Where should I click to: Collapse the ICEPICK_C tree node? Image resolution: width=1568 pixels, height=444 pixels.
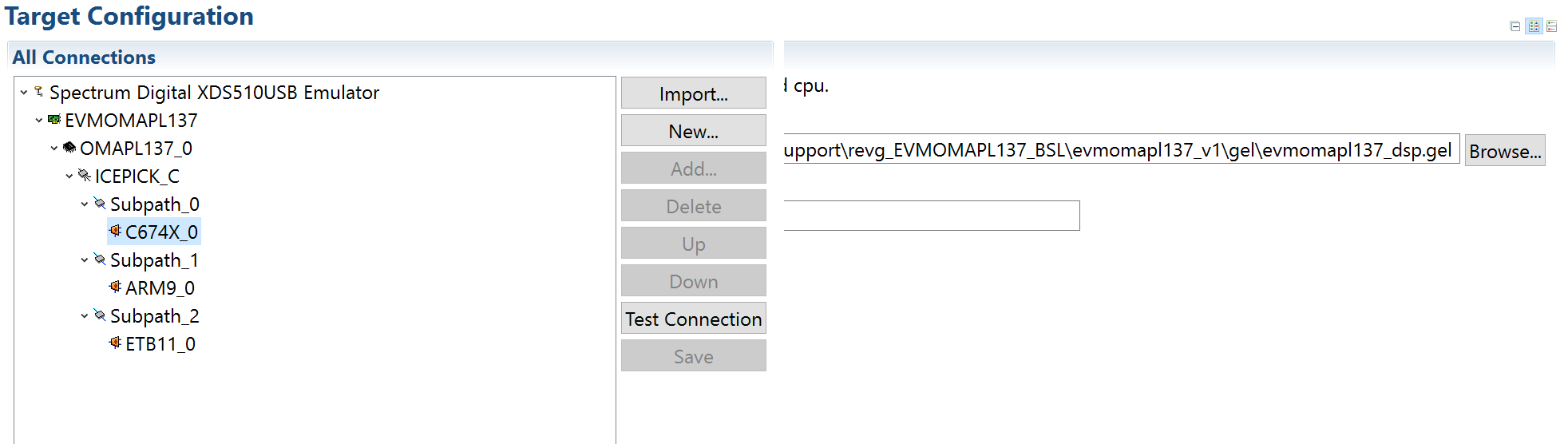point(69,176)
